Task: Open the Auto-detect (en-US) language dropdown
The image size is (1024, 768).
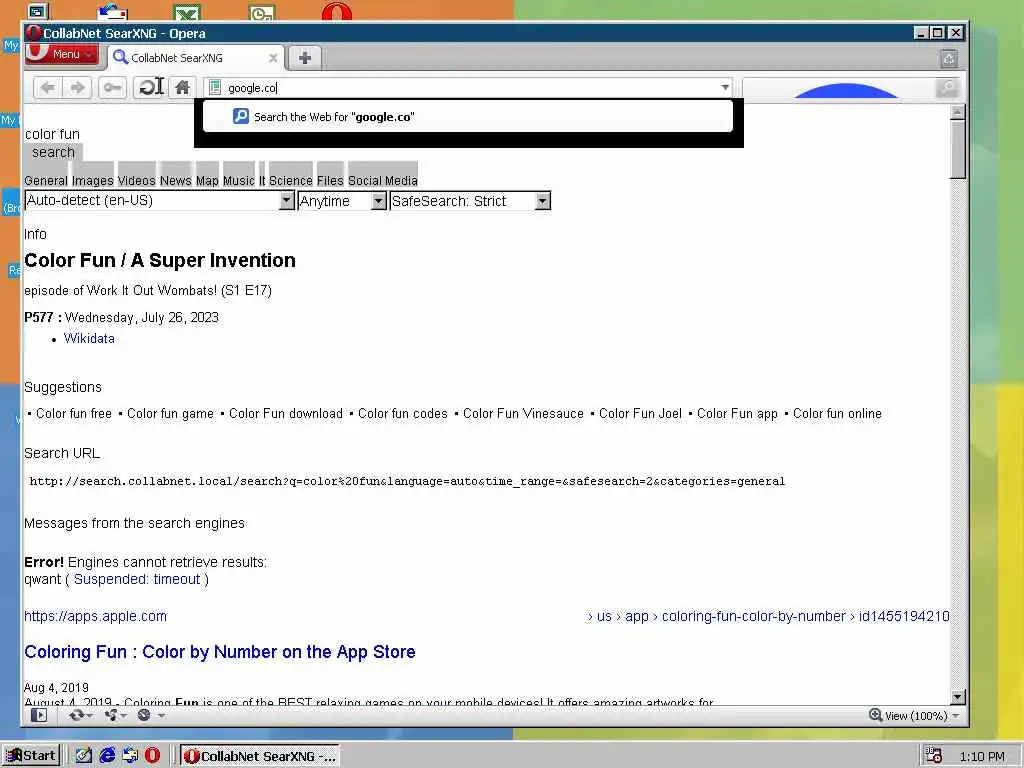Action: [159, 200]
